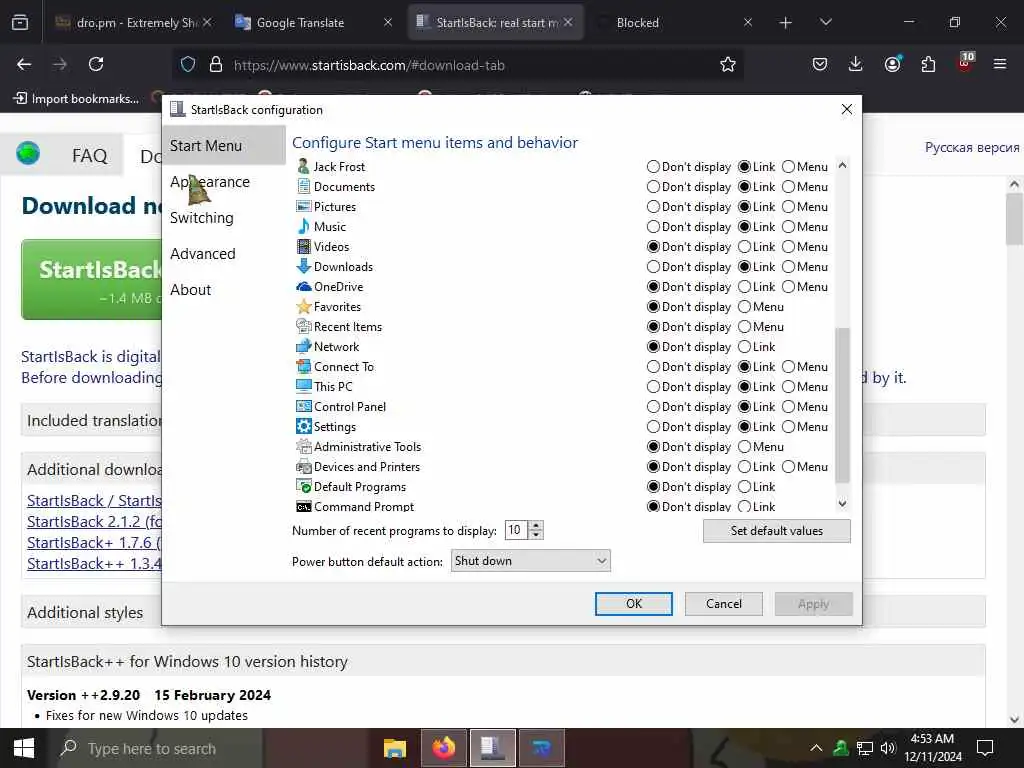
Task: Bookmark page with the star icon
Action: [x=728, y=65]
